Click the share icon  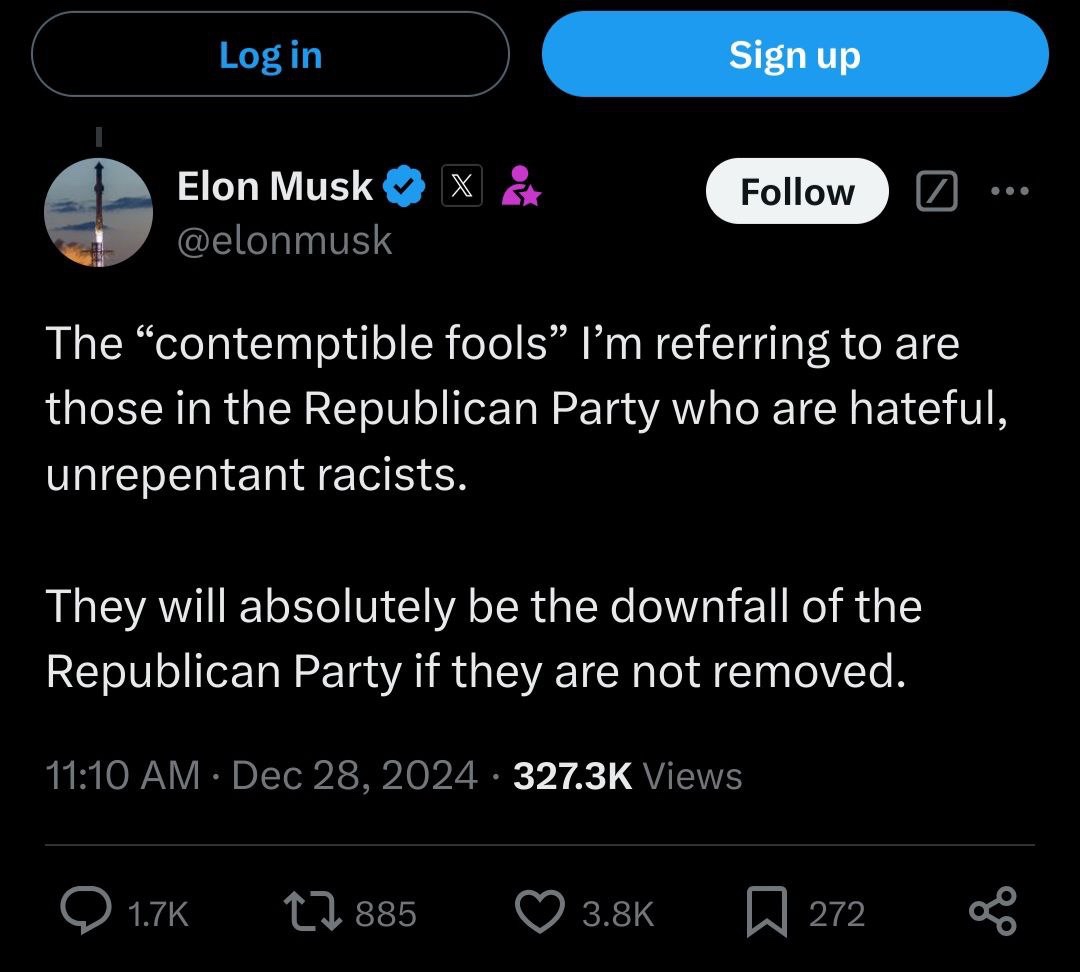click(992, 912)
